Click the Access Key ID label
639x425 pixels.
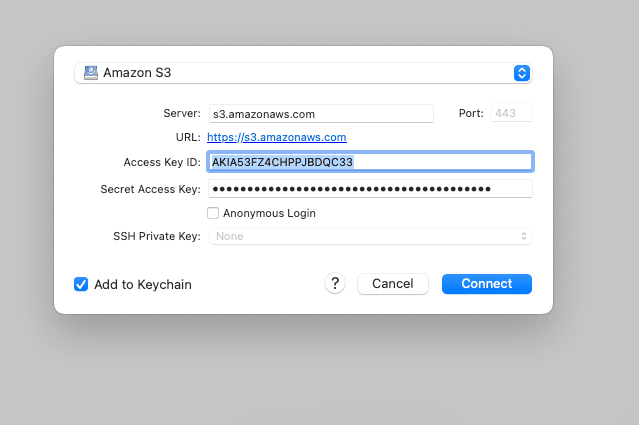point(162,162)
